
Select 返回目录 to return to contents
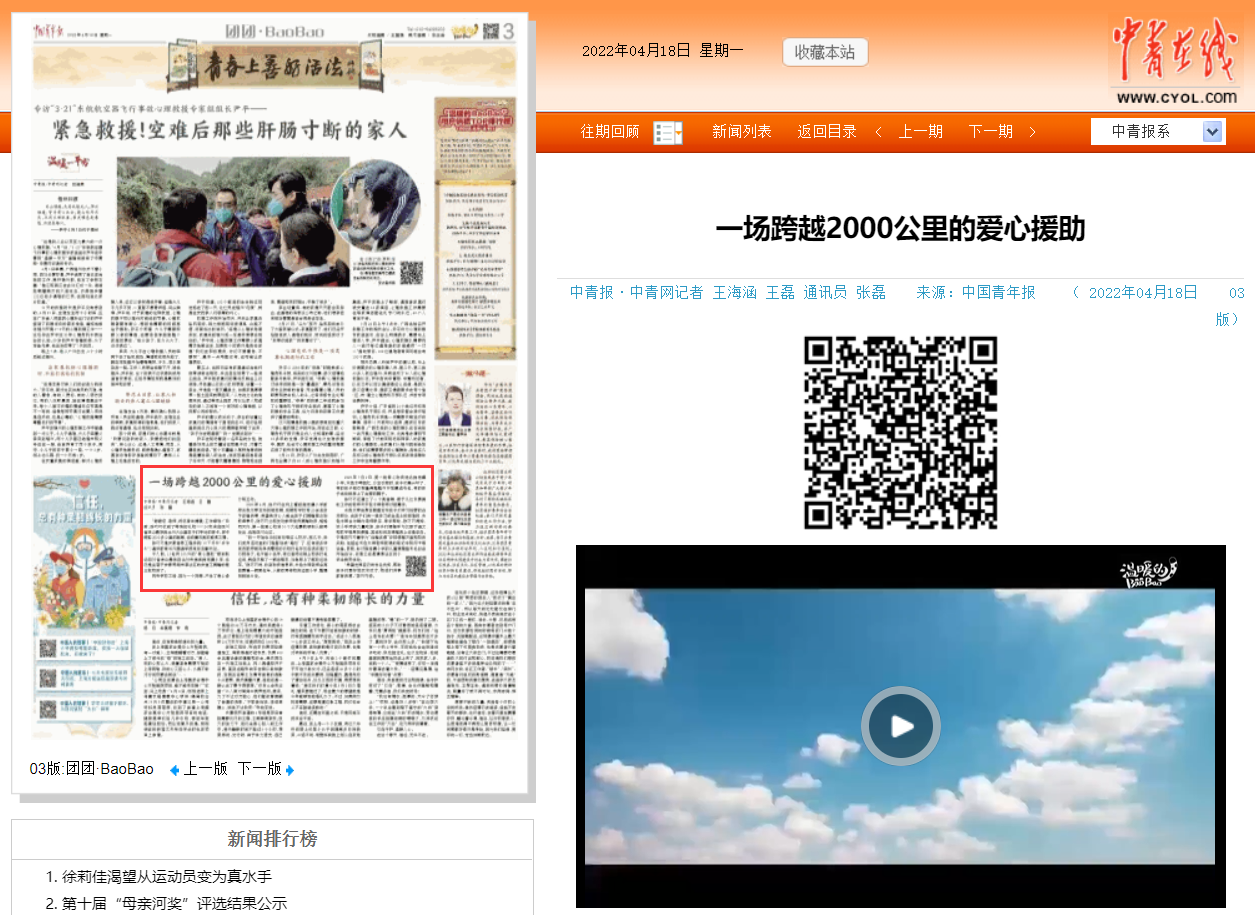(827, 131)
